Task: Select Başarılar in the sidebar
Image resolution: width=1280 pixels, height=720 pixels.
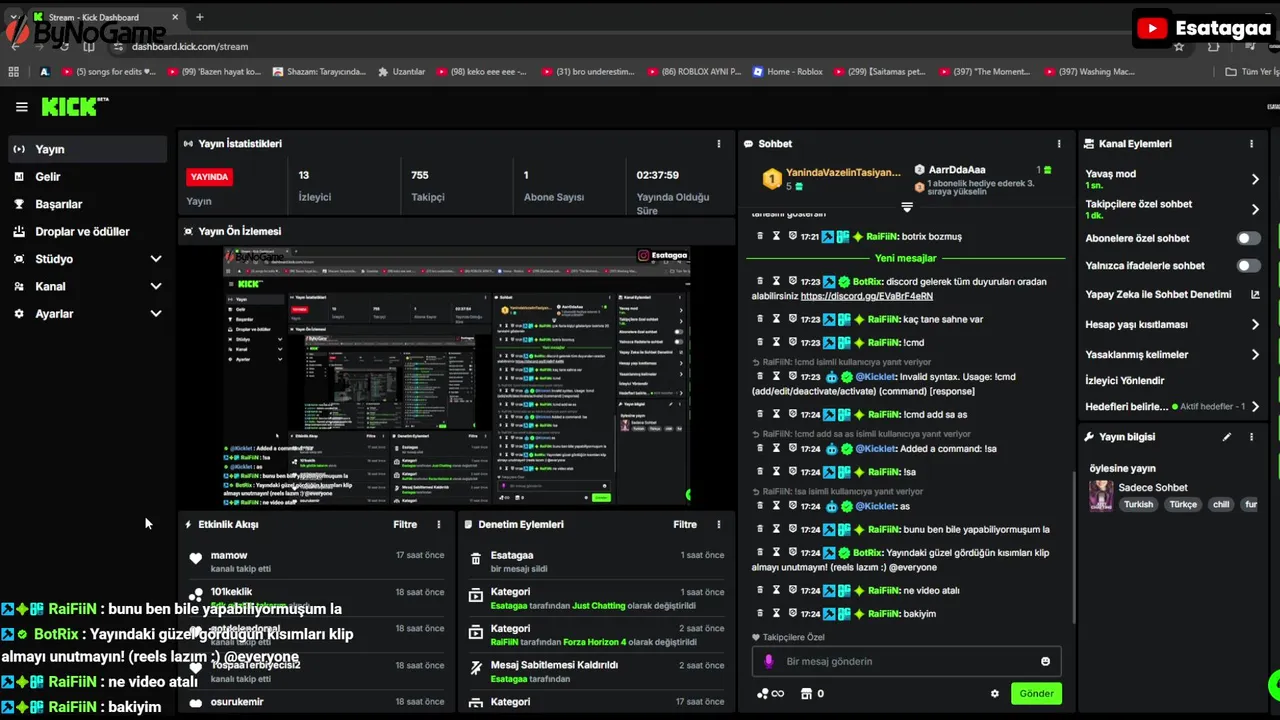Action: coord(87,204)
